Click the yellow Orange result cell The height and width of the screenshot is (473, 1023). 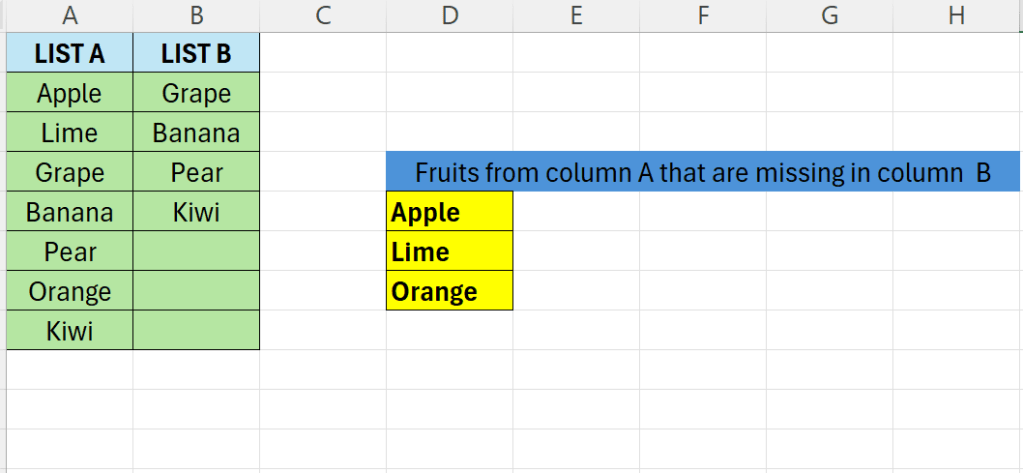click(x=449, y=292)
